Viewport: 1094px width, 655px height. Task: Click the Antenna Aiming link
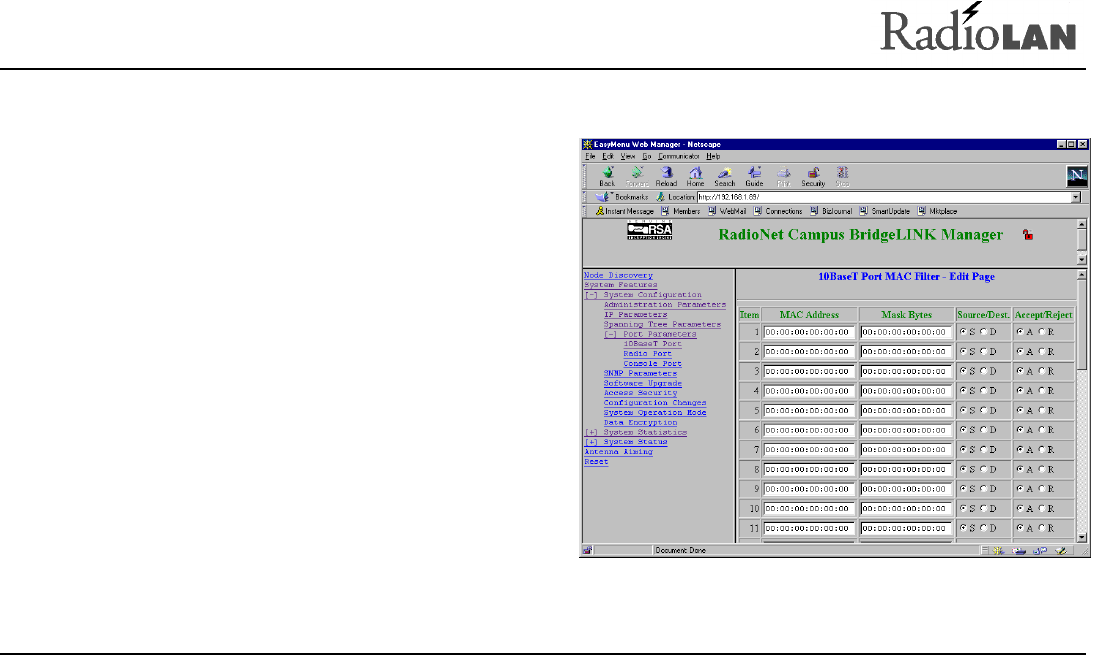pos(617,452)
